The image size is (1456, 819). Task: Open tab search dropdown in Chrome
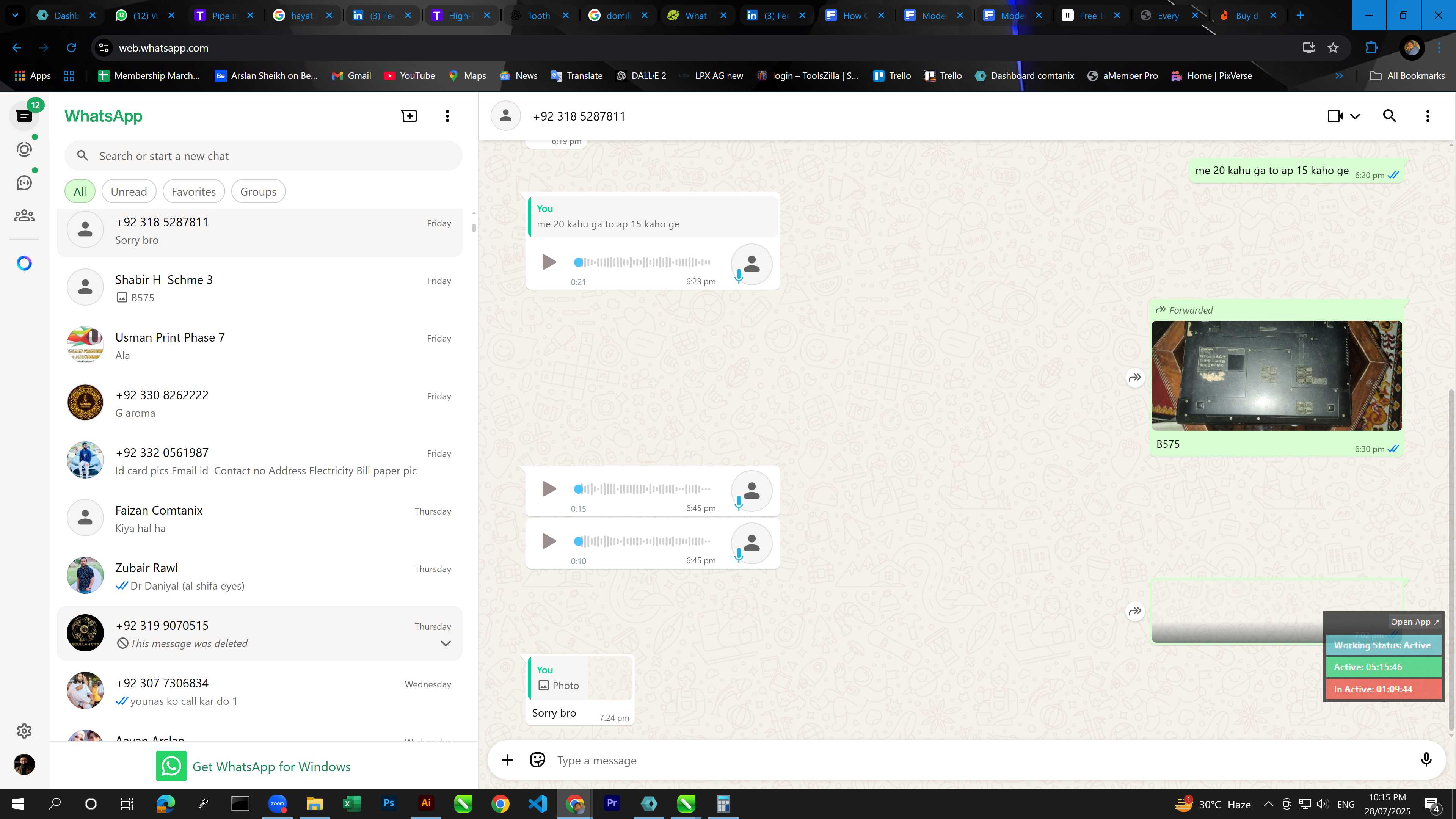pyautogui.click(x=15, y=15)
